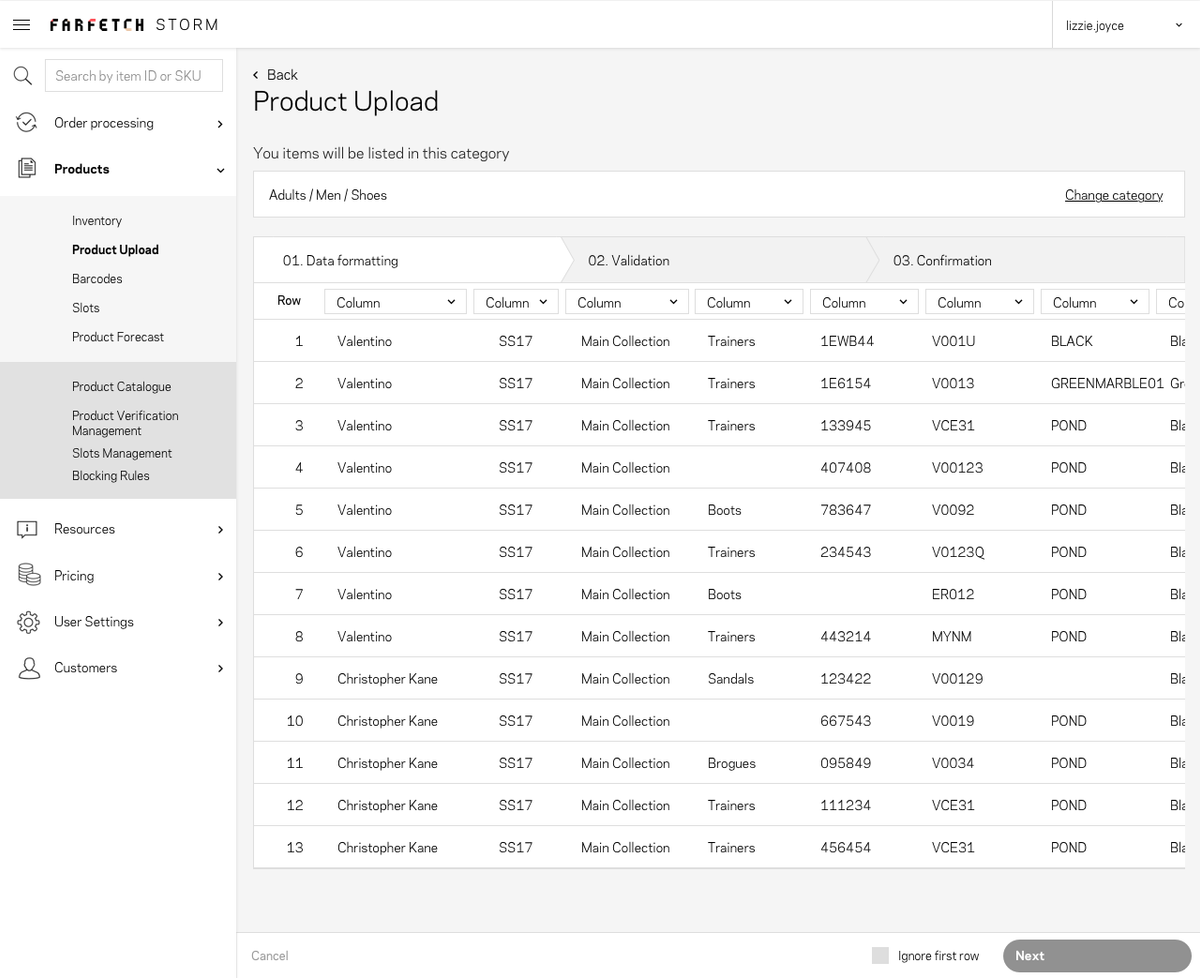This screenshot has width=1200, height=978.
Task: Collapse the Products section chevron
Action: (220, 170)
